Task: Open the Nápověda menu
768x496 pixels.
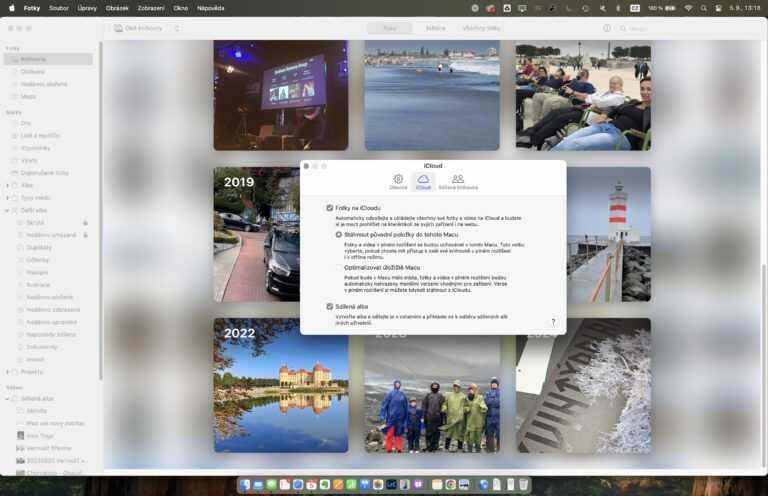Action: pyautogui.click(x=211, y=8)
